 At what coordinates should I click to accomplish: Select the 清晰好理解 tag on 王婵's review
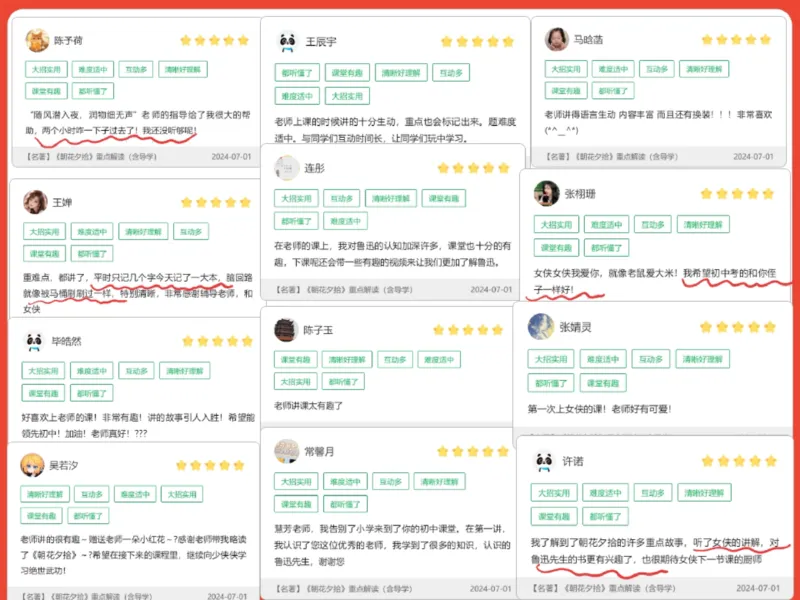point(143,232)
